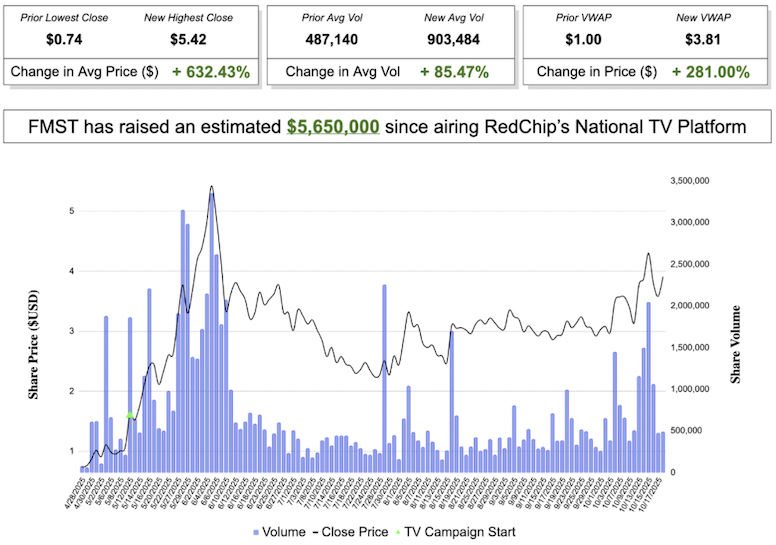Click the $5,650,000 underlined amount
776x545 pixels.
[333, 127]
